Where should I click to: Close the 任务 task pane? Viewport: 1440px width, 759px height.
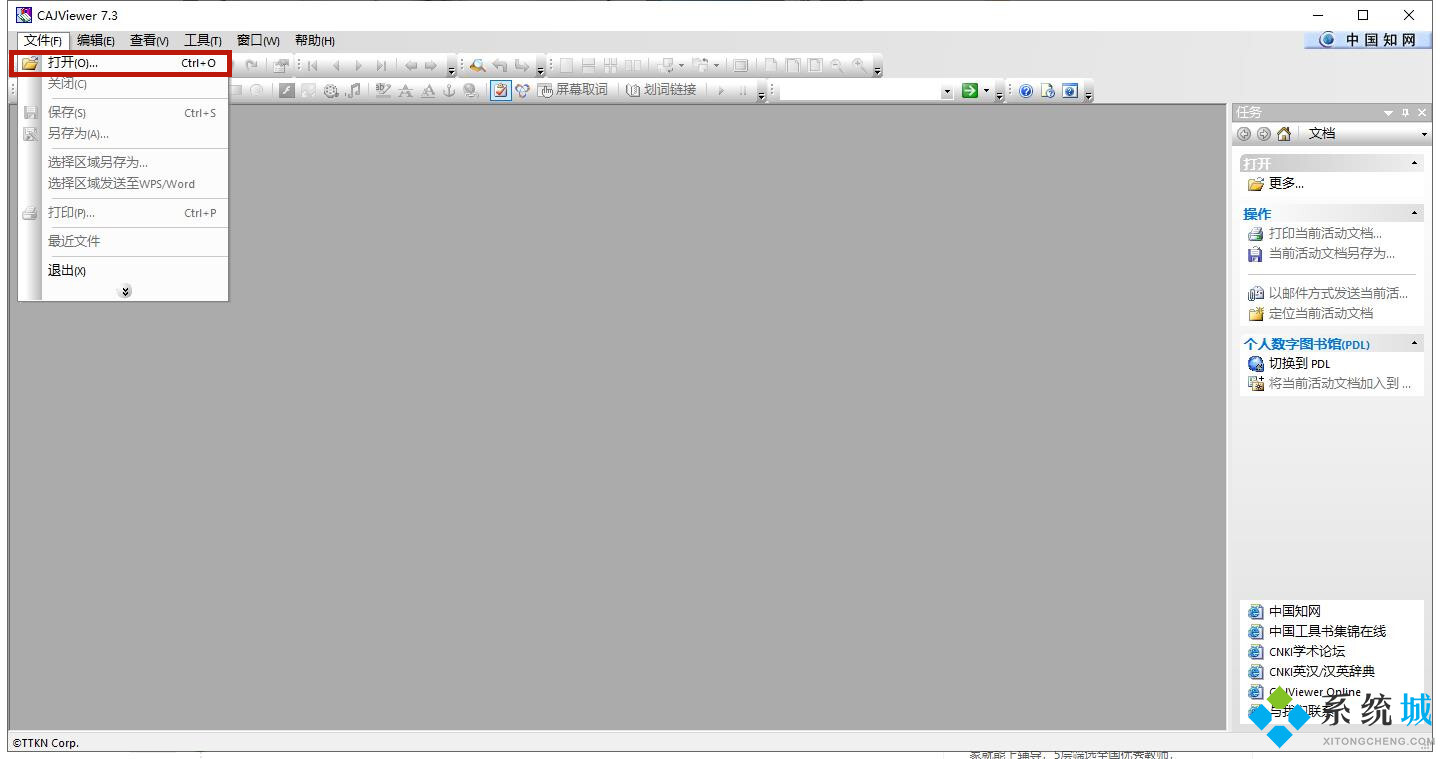pos(1422,113)
